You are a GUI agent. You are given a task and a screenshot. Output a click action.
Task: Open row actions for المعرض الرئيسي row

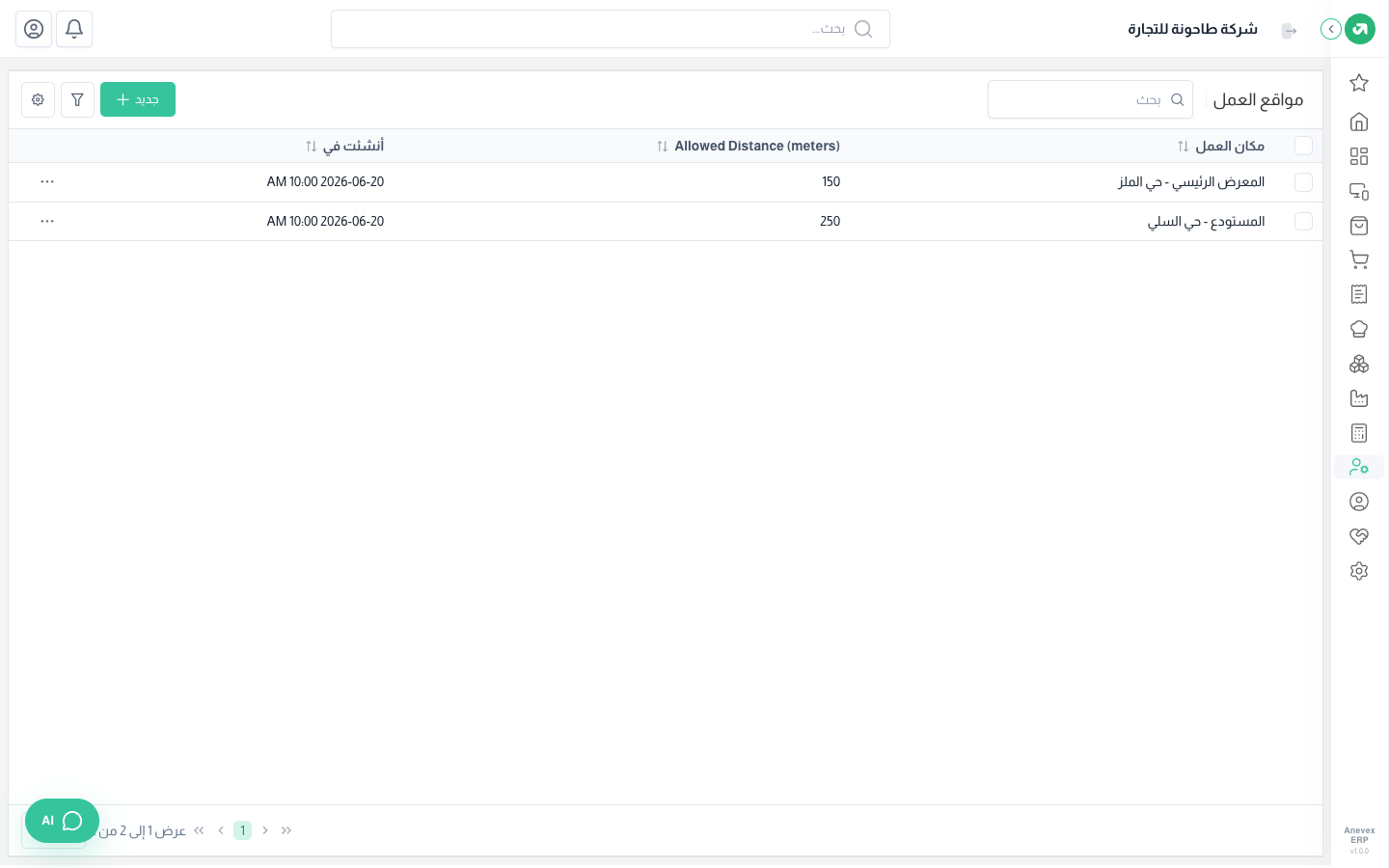click(47, 181)
